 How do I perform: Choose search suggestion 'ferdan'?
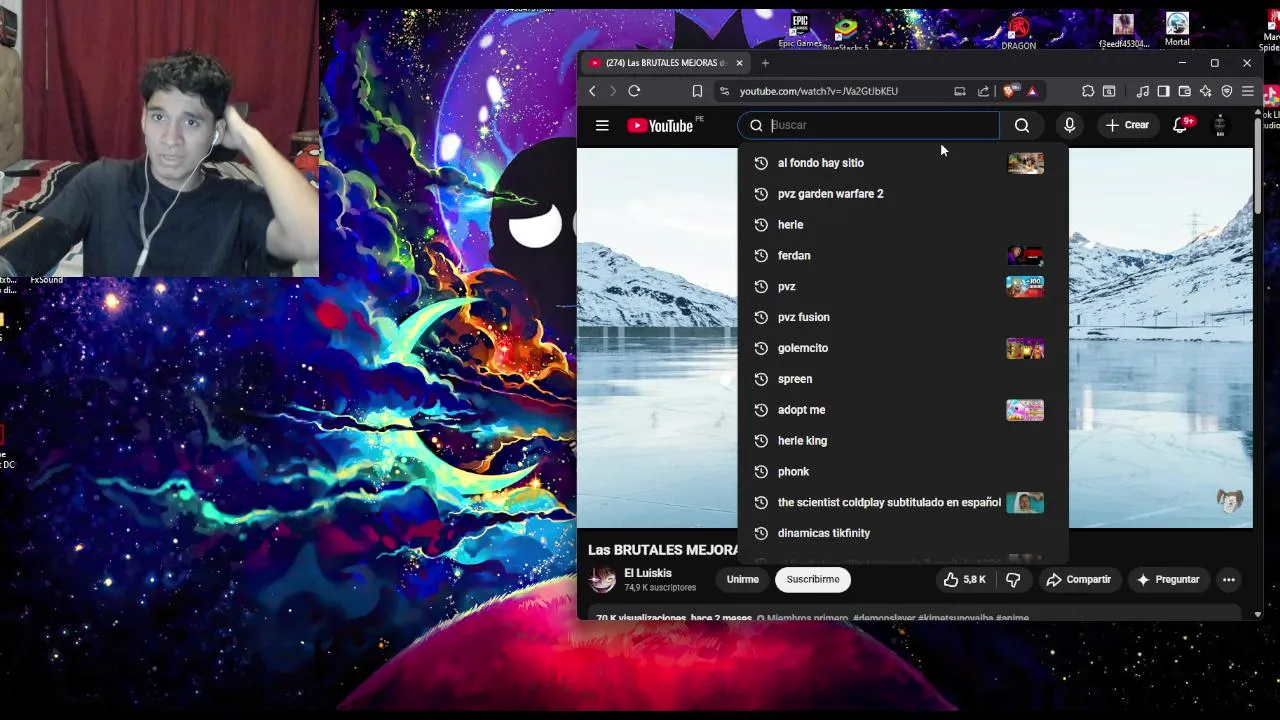903,256
